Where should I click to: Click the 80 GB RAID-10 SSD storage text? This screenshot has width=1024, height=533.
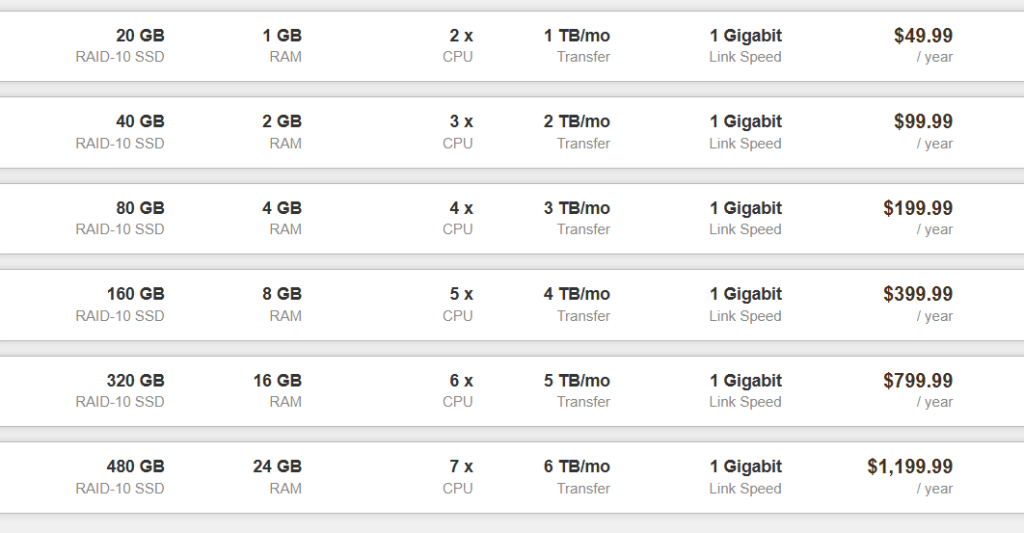click(x=120, y=218)
